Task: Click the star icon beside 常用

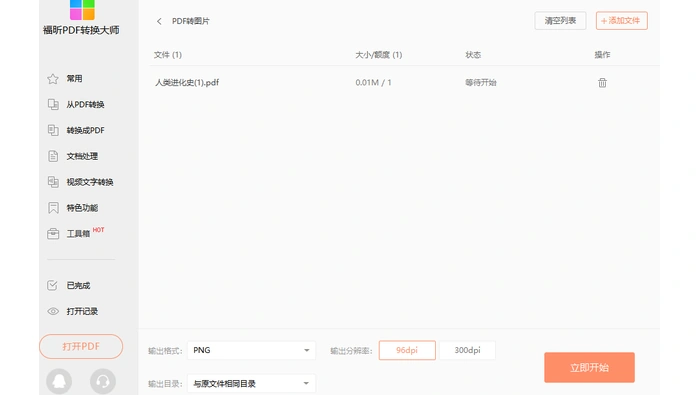Action: (53, 79)
